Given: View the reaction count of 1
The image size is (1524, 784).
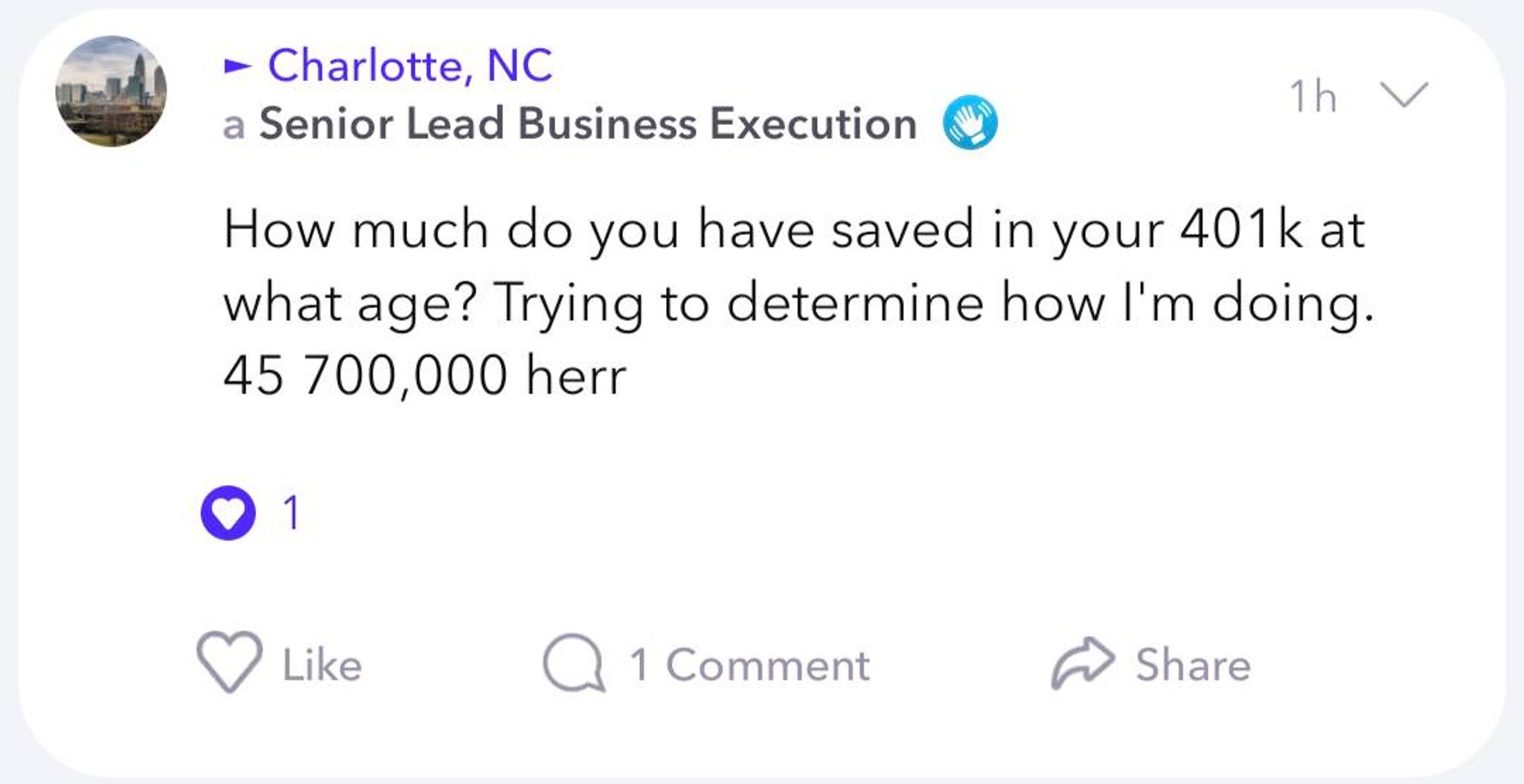Looking at the screenshot, I should pyautogui.click(x=292, y=513).
